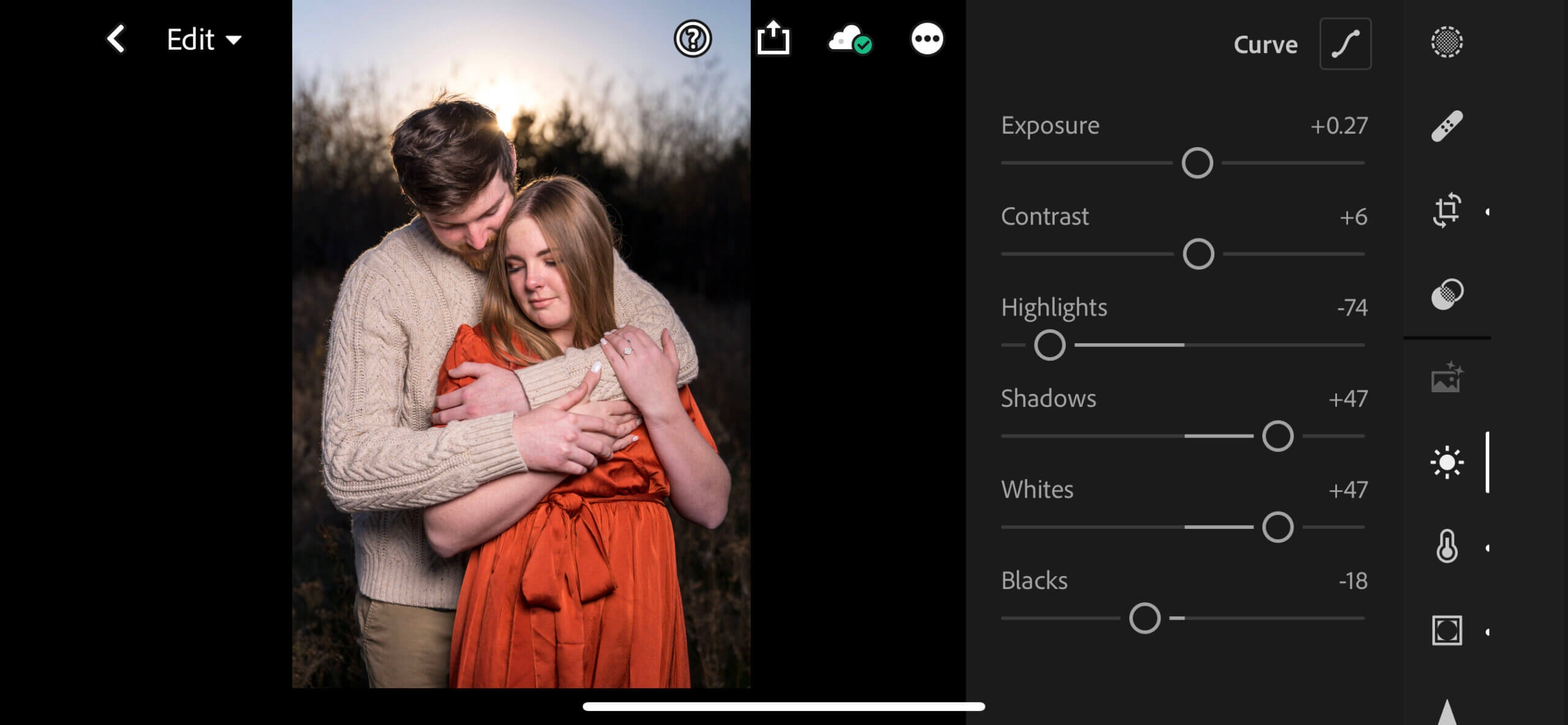Check cloud sync status icon
Screen dimensions: 1568x725
tap(850, 40)
